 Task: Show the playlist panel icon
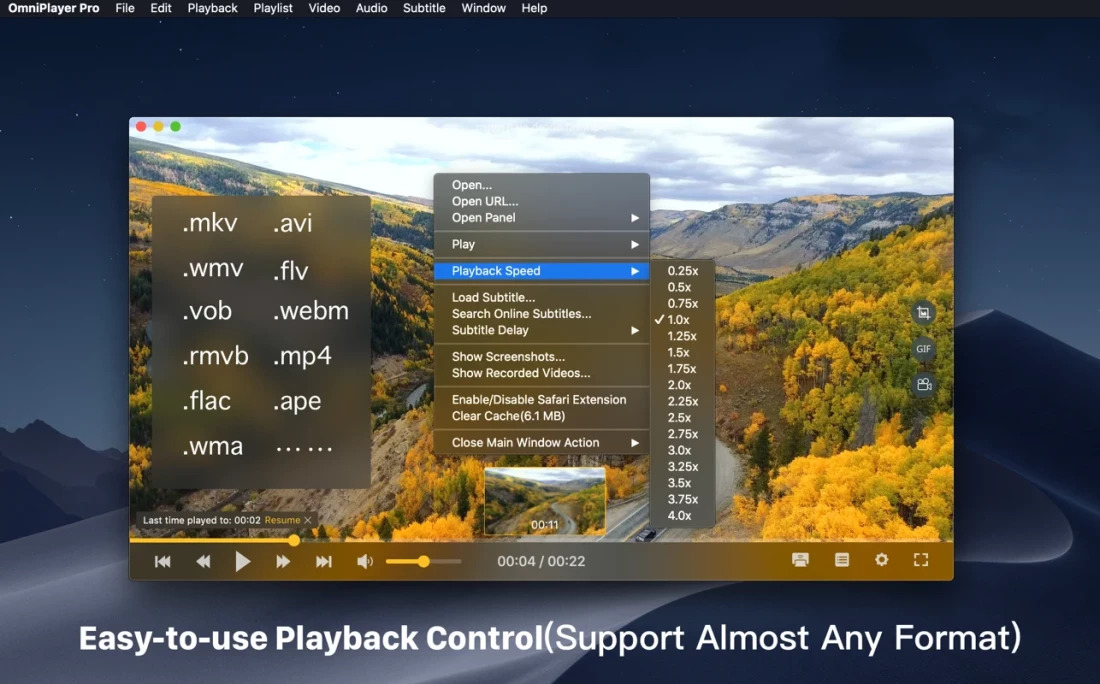click(841, 560)
